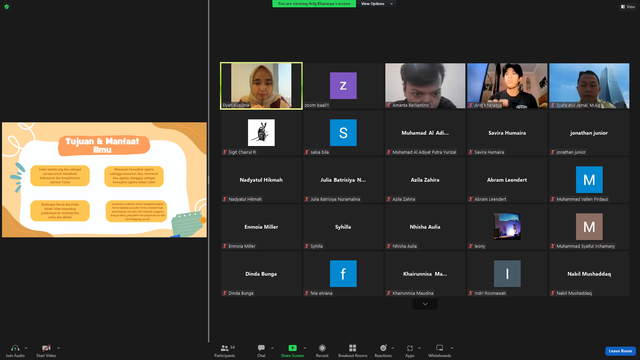
Task: Select the purple Z avatar of zoom baa01
Action: tap(343, 85)
